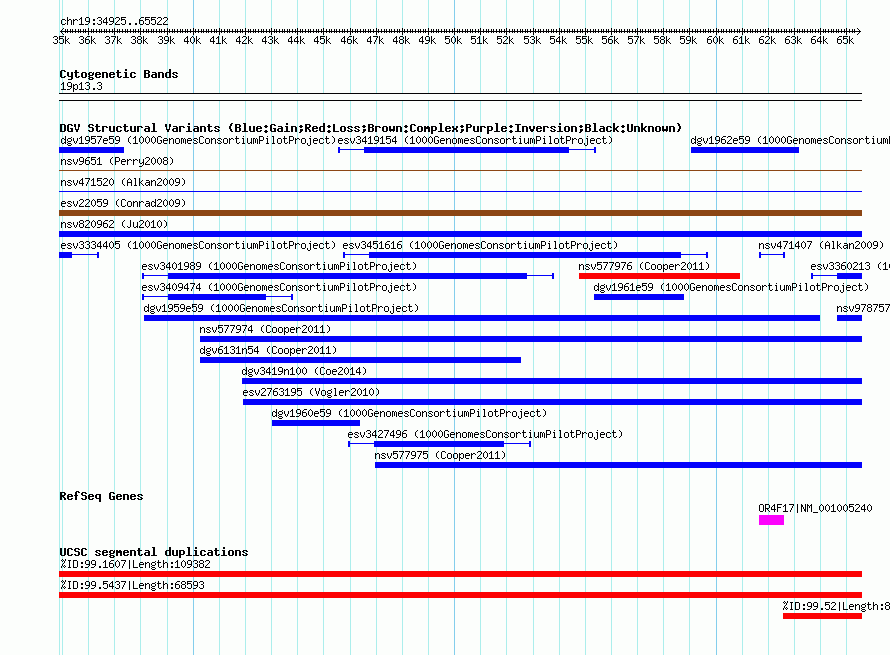Click the 42k ruler tick label
Image resolution: width=890 pixels, height=655 pixels.
point(244,40)
